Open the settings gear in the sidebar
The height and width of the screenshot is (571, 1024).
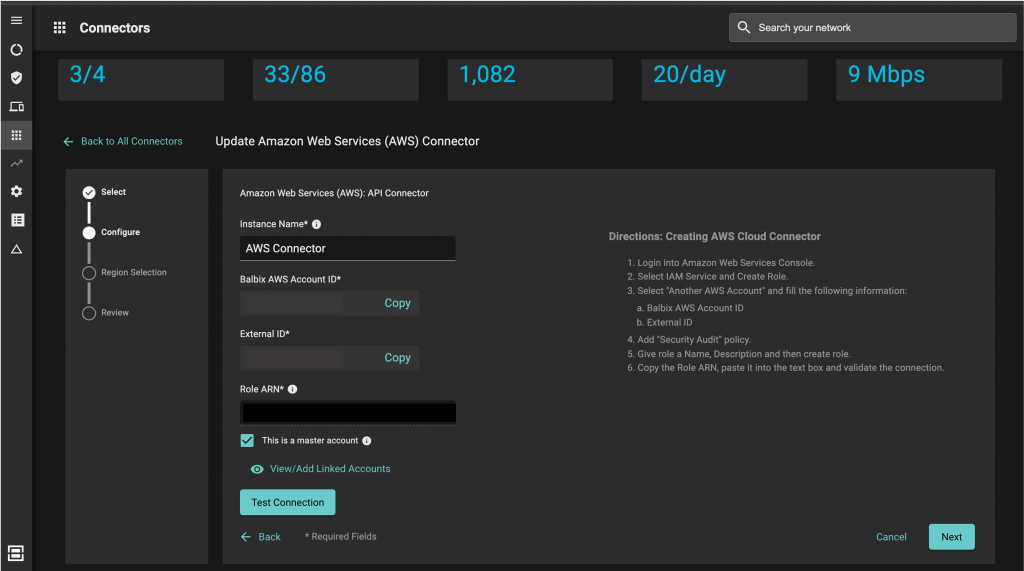(16, 191)
